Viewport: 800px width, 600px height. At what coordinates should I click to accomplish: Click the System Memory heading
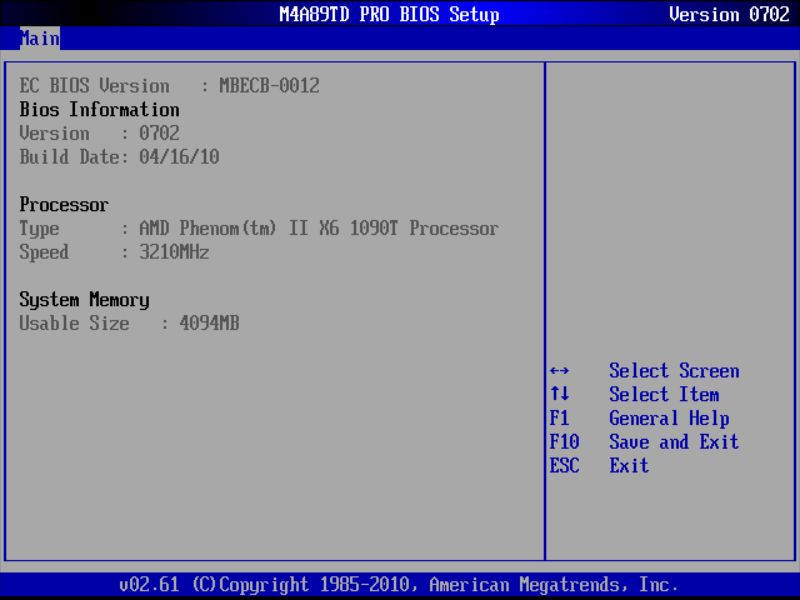[83, 300]
